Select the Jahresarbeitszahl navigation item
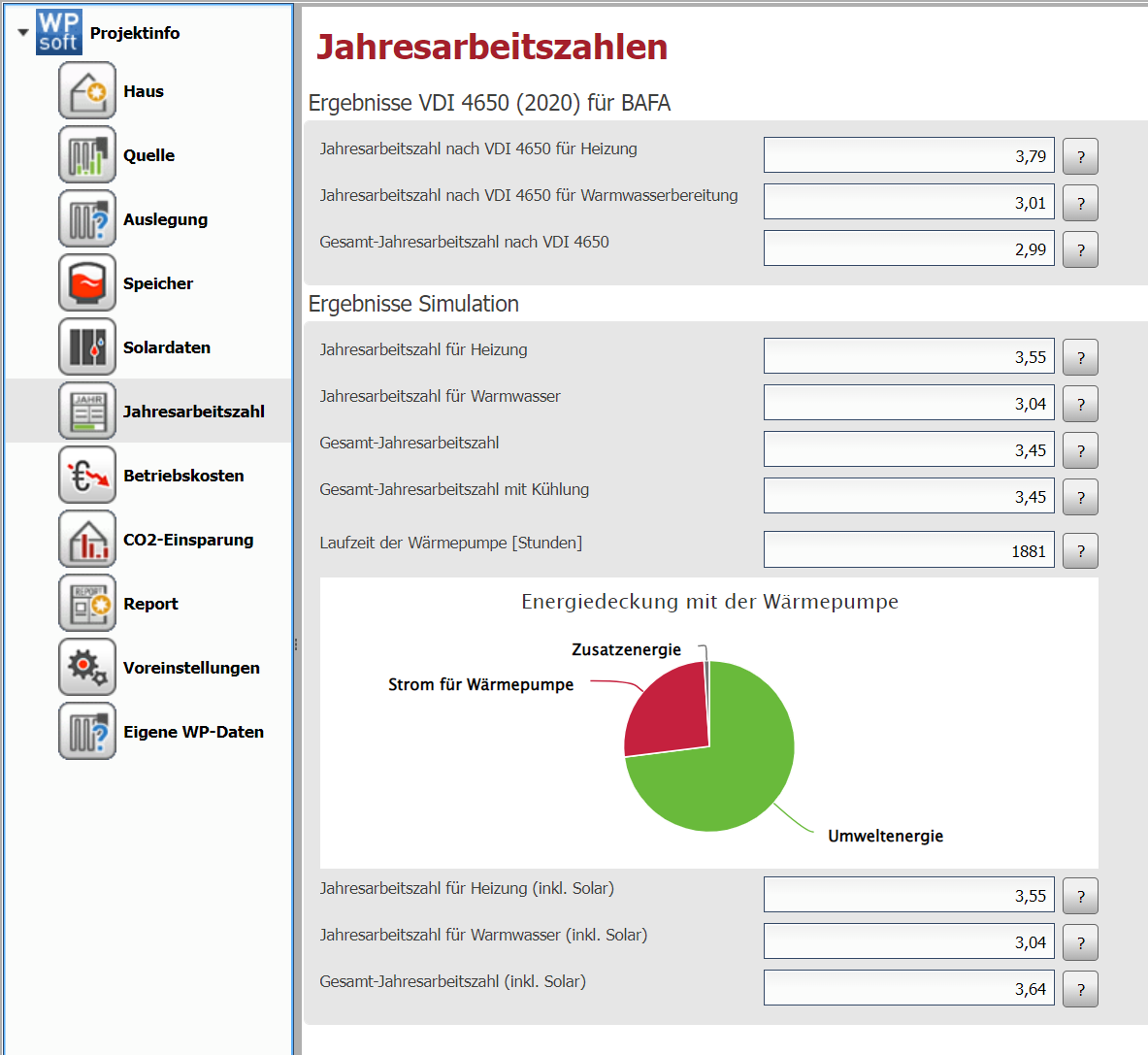The width and height of the screenshot is (1148, 1055). pyautogui.click(x=193, y=412)
